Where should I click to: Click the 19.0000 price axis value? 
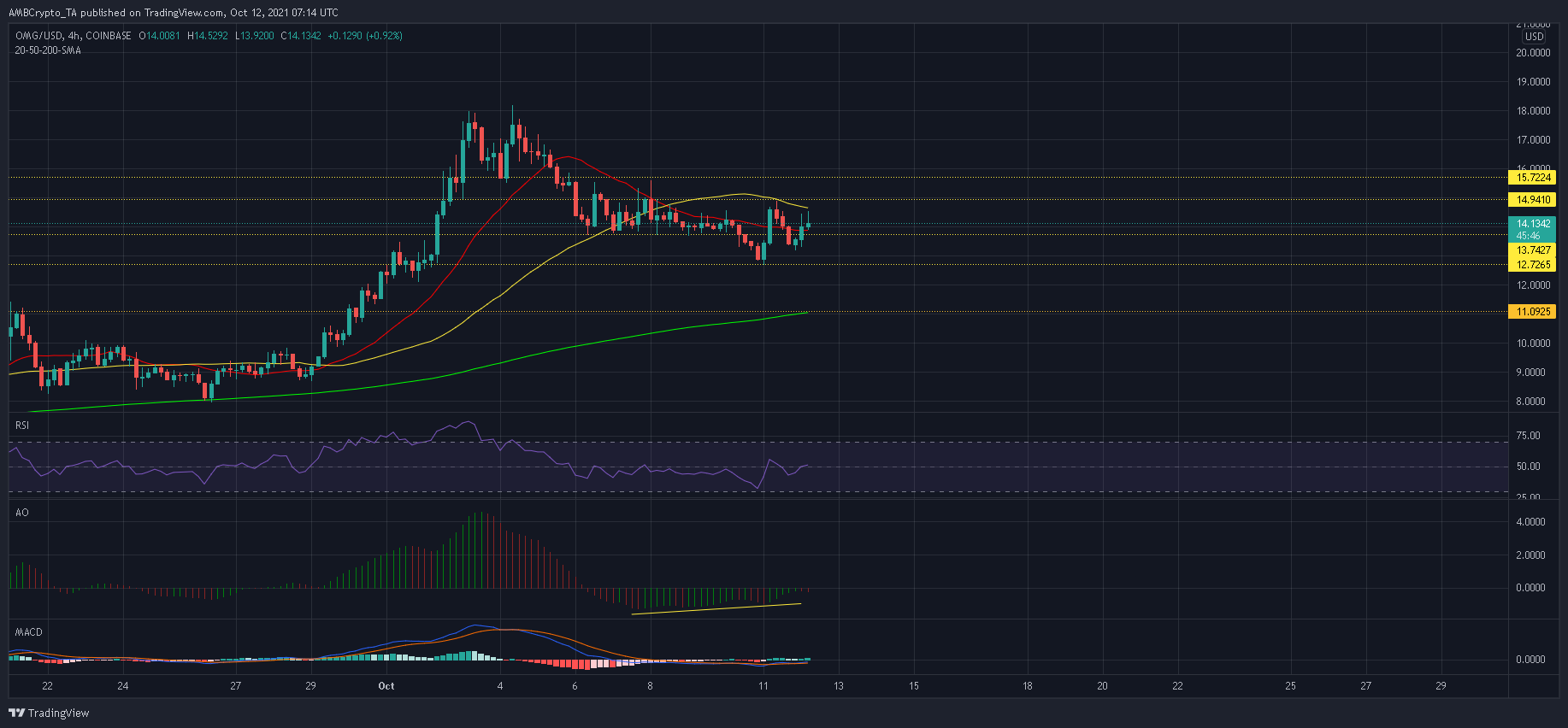coord(1533,82)
